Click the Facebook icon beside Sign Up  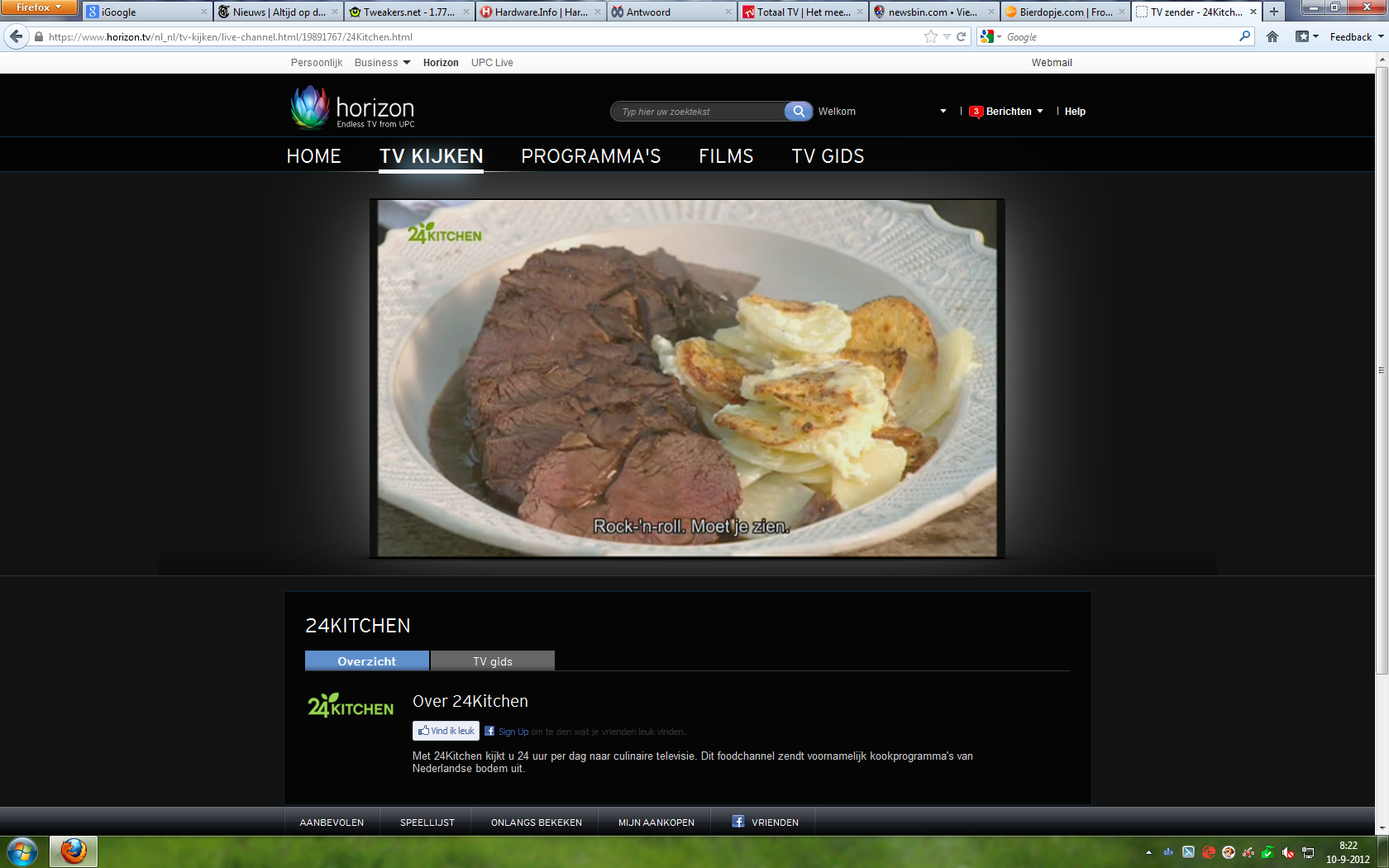point(489,731)
